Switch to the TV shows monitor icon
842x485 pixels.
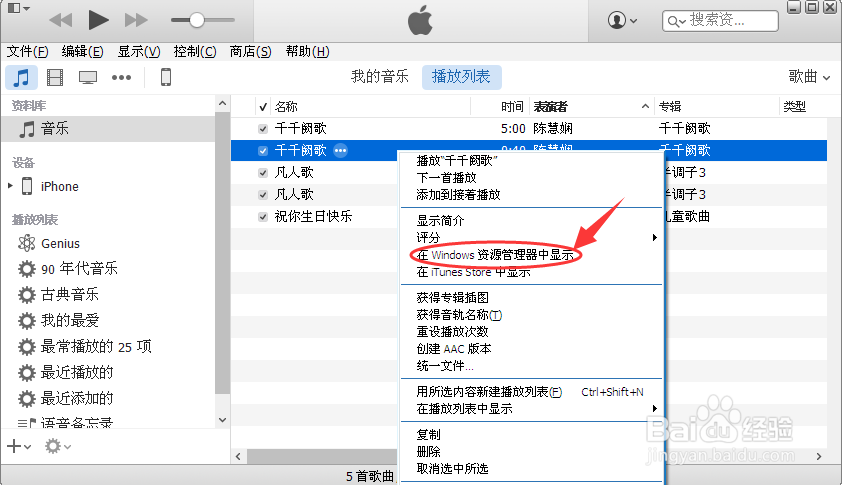coord(88,77)
